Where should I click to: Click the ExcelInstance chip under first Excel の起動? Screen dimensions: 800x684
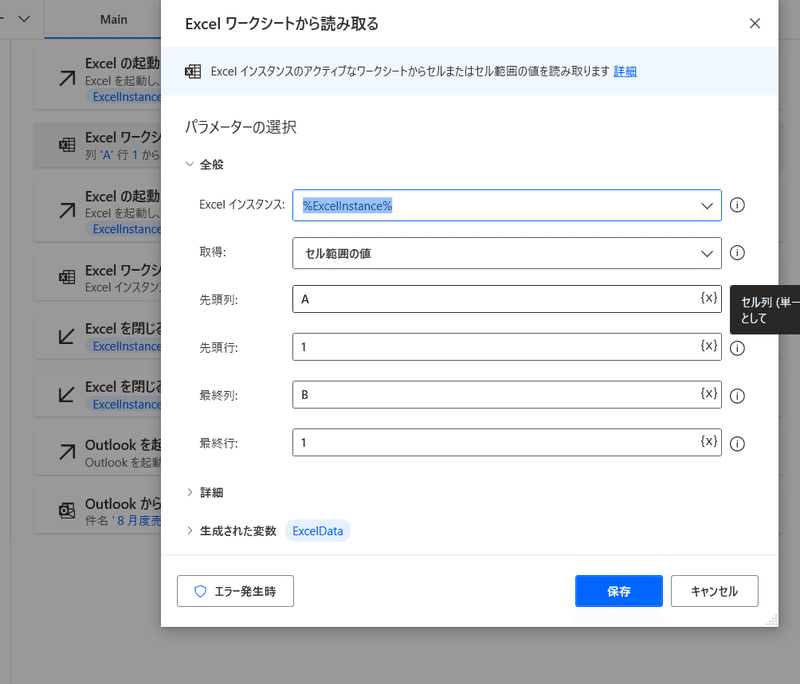[124, 97]
